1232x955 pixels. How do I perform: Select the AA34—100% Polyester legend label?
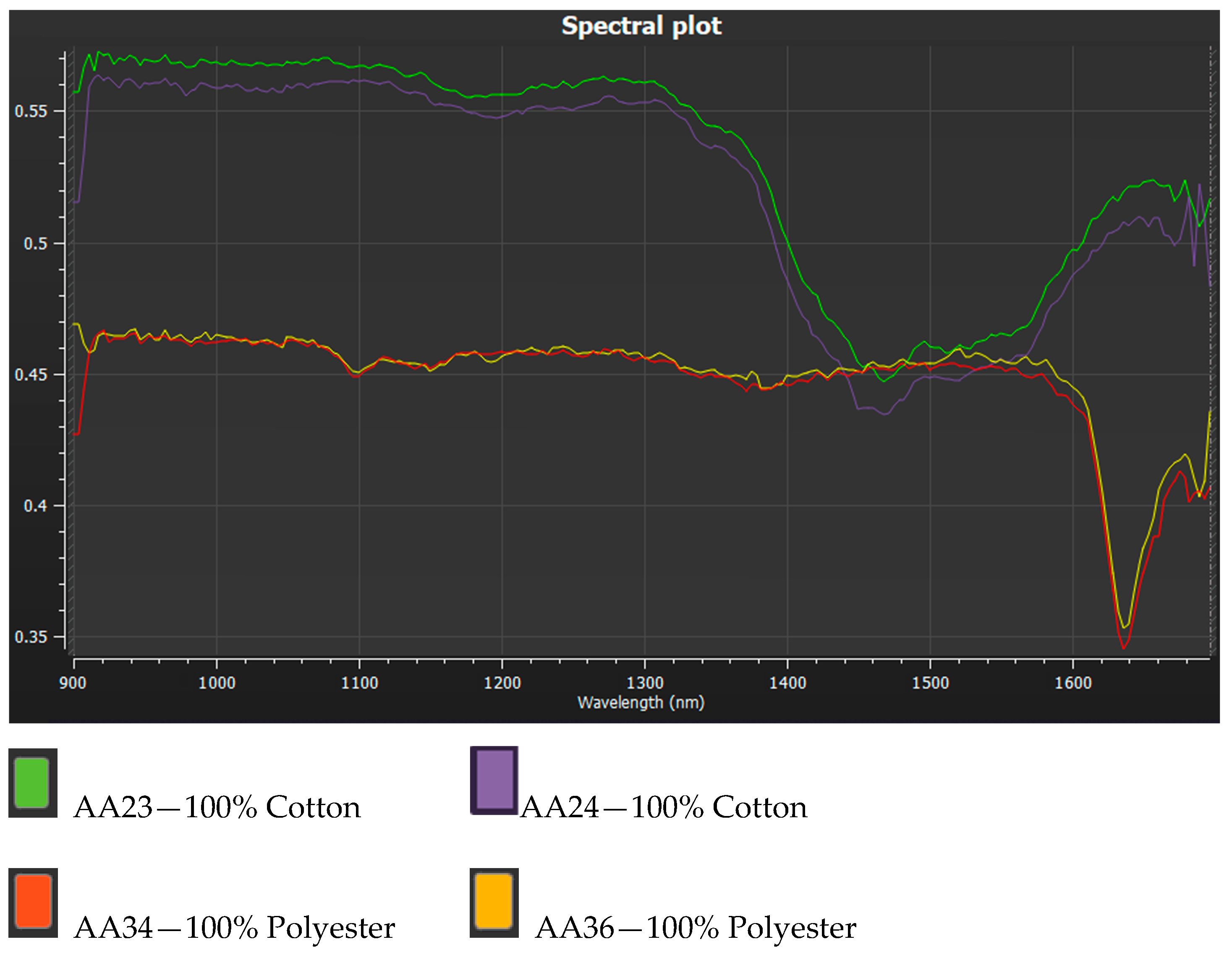[235, 927]
